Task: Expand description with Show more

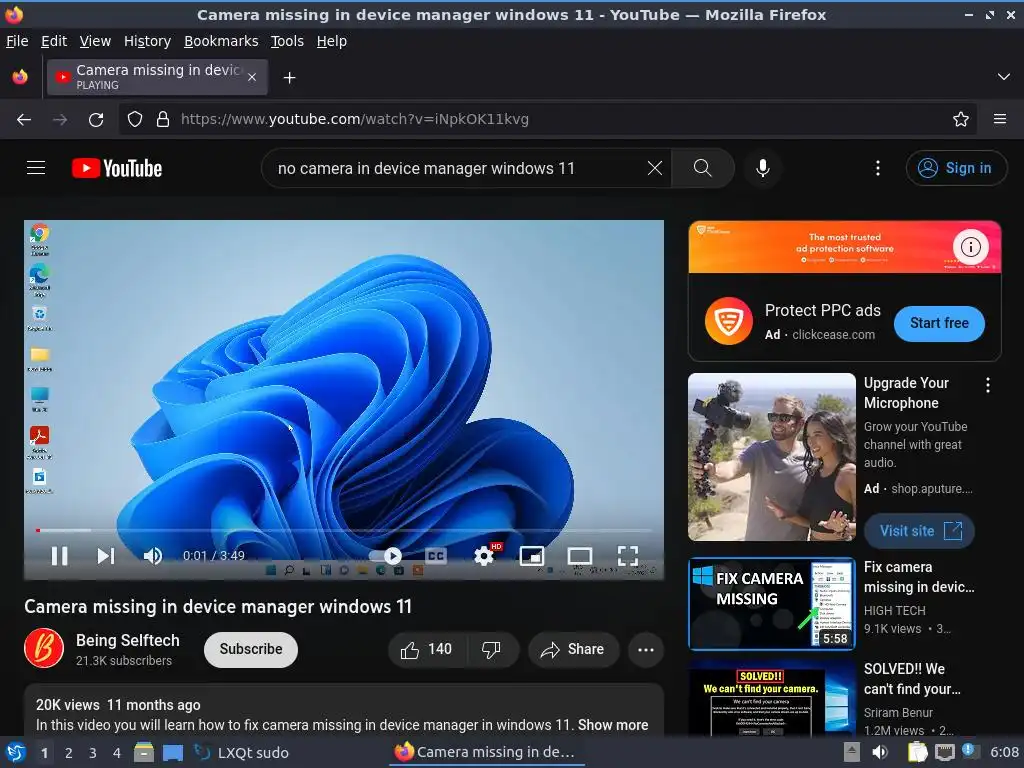Action: (613, 725)
